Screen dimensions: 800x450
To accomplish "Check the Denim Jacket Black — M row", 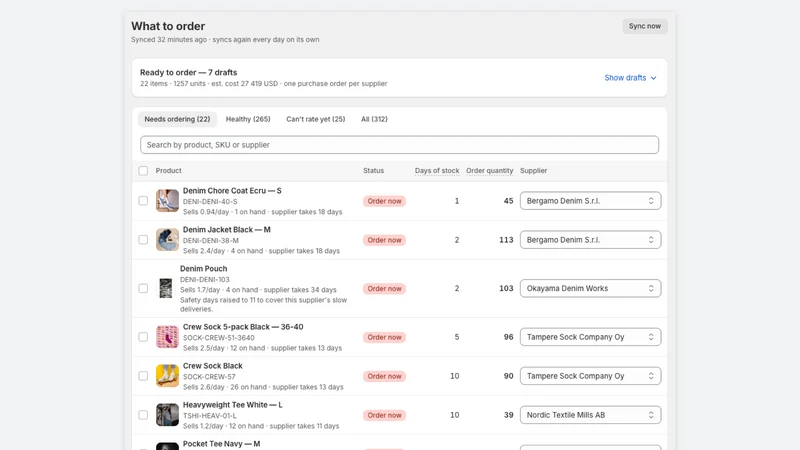I will point(143,240).
